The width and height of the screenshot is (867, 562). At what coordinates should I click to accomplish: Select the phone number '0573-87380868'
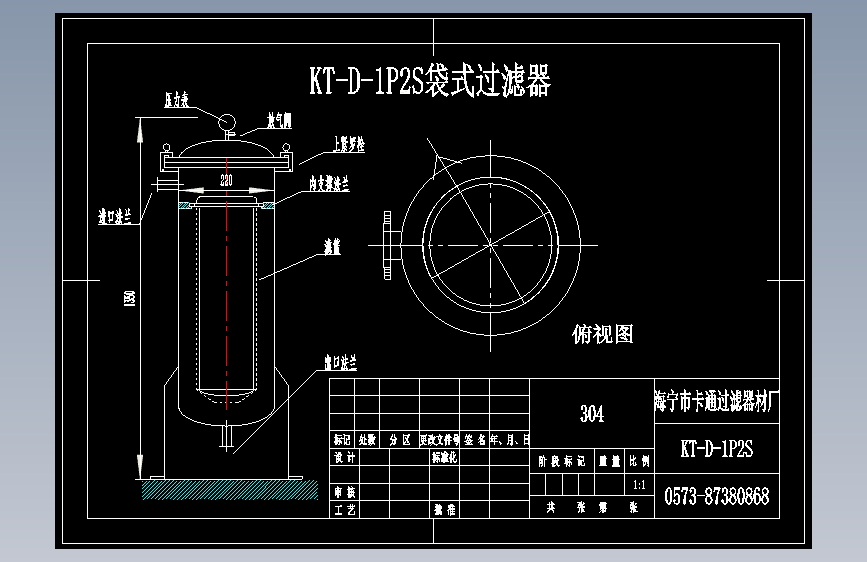pyautogui.click(x=717, y=496)
